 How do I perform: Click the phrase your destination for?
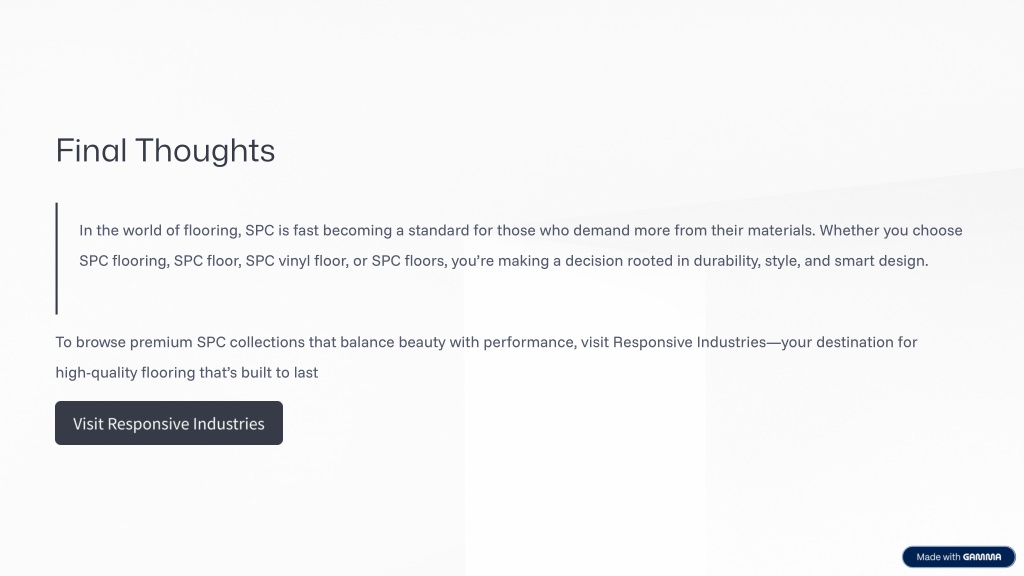pos(850,342)
